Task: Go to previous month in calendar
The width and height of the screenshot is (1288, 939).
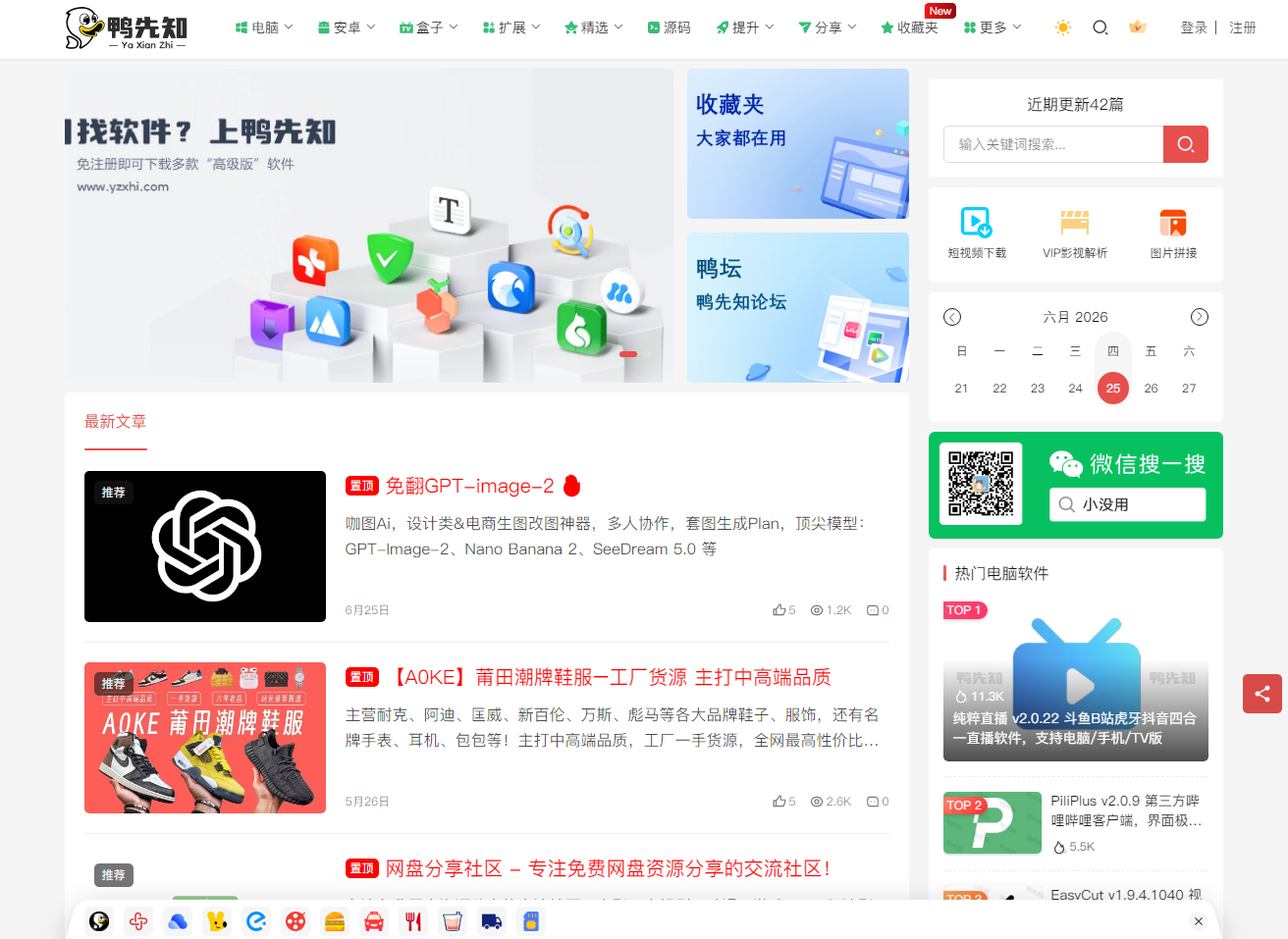Action: pos(952,317)
